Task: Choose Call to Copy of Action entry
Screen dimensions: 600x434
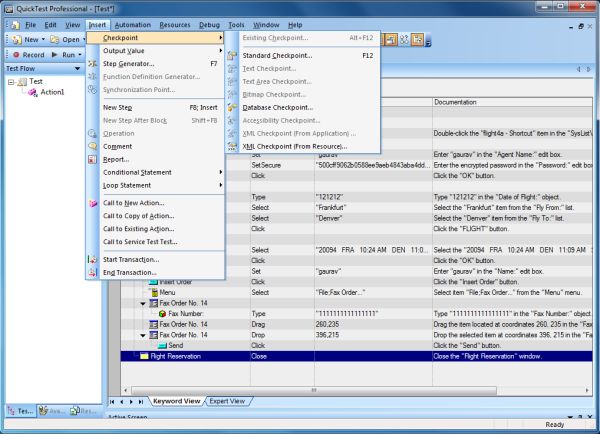Action: 155,216
